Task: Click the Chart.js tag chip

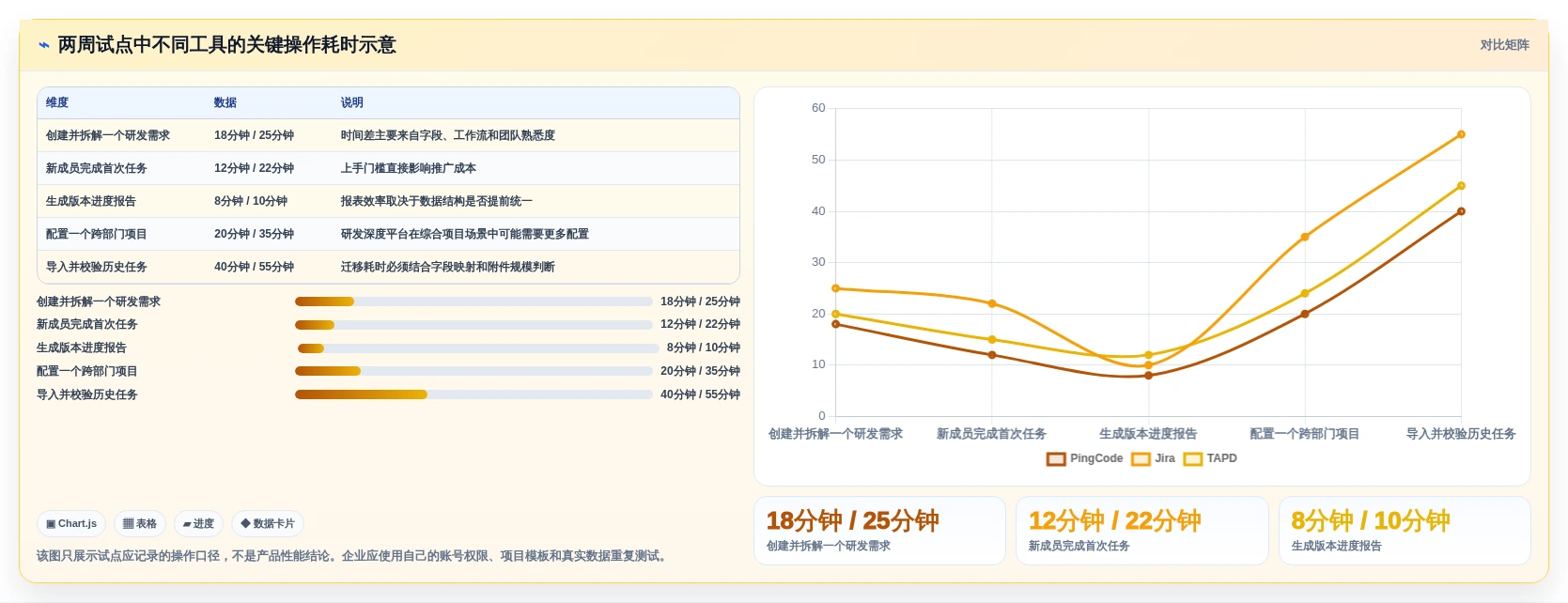Action: point(71,524)
